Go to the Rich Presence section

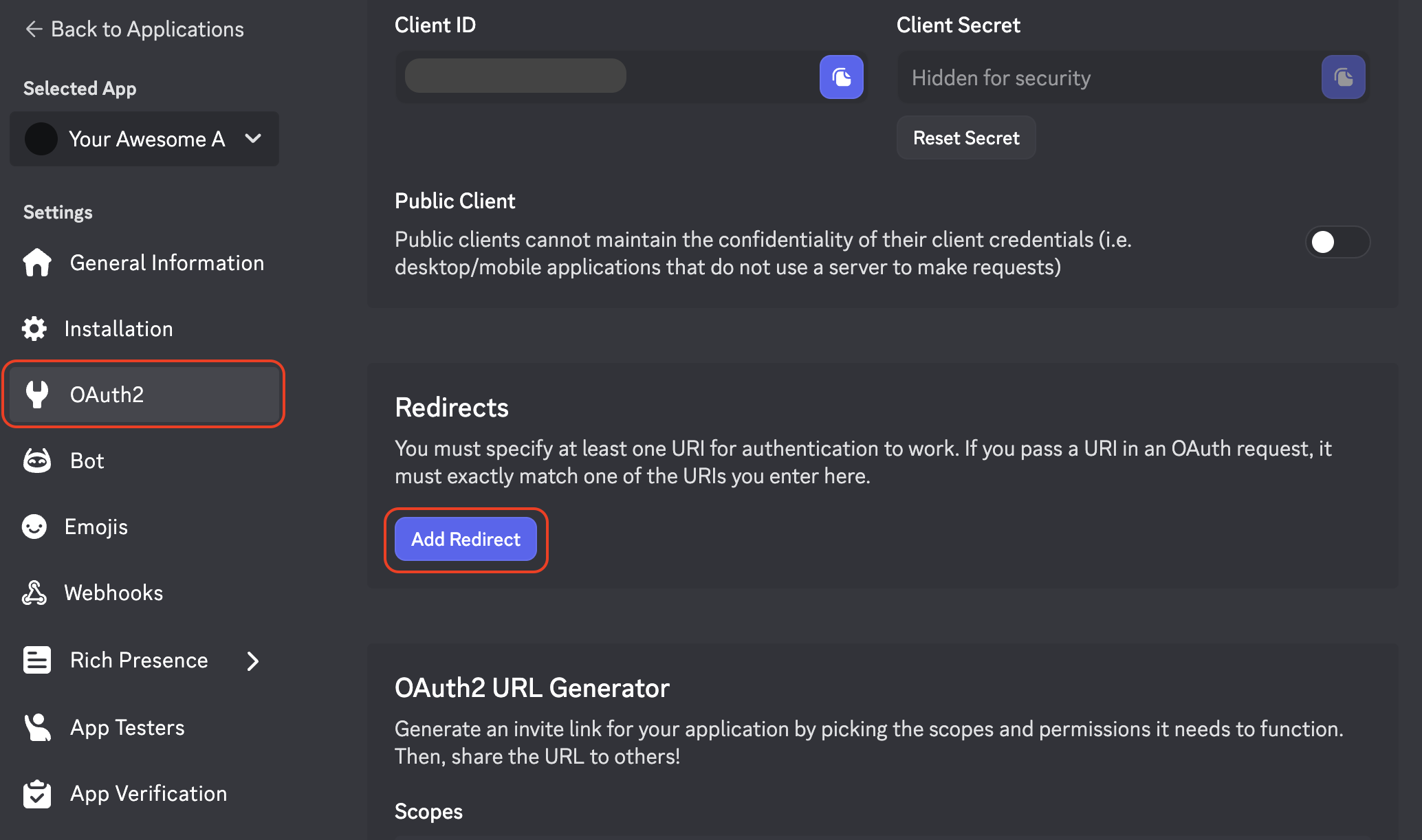click(x=139, y=660)
